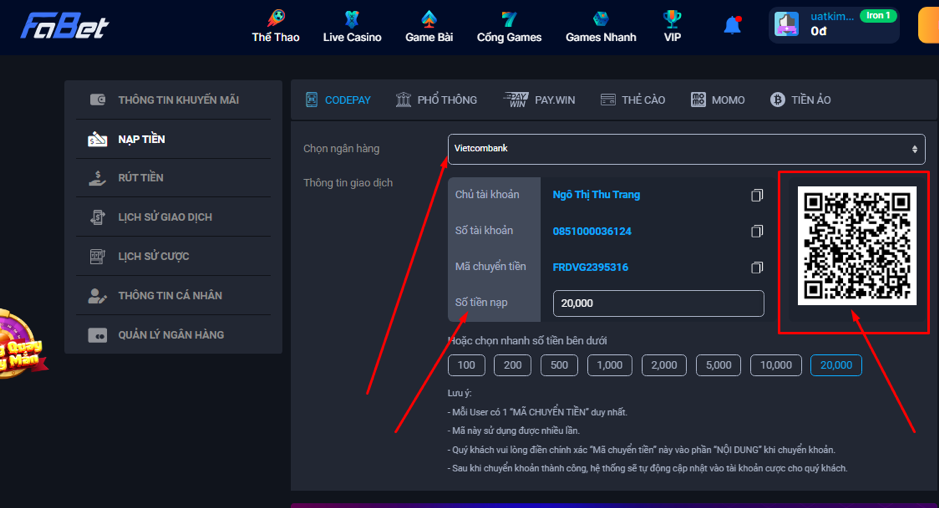Viewport: 939px width, 508px height.
Task: Copy the account holder name
Action: [x=757, y=195]
